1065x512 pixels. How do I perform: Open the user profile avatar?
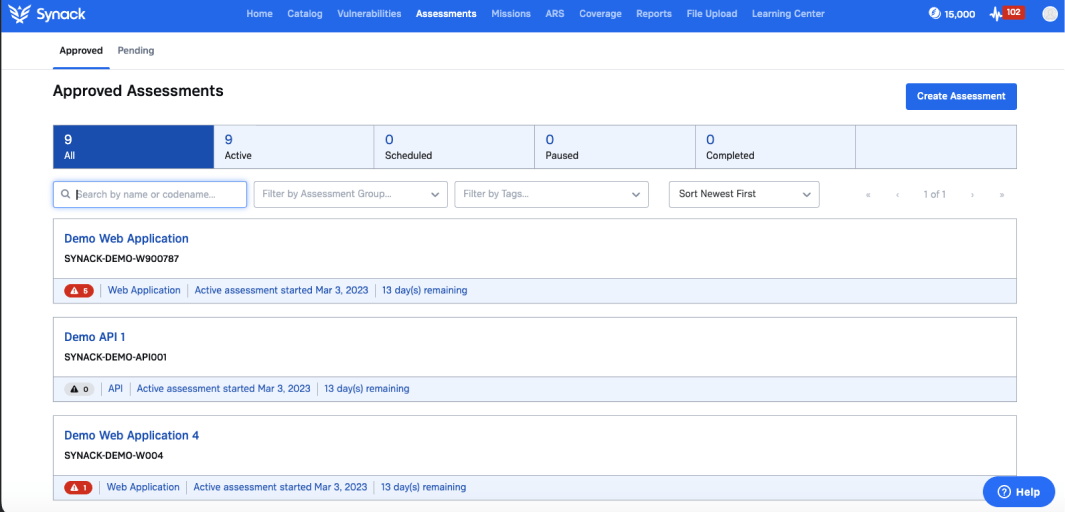pyautogui.click(x=1049, y=14)
